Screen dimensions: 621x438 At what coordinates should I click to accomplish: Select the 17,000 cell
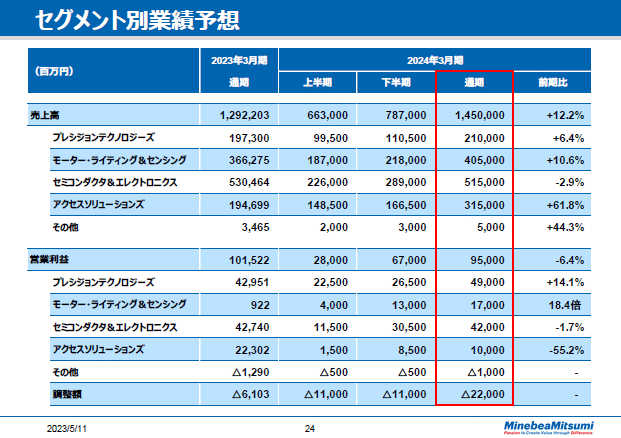pyautogui.click(x=488, y=305)
